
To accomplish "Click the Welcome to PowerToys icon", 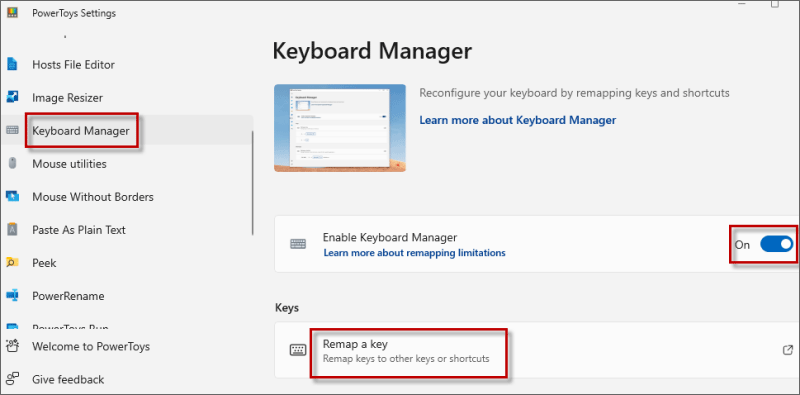I will pyautogui.click(x=12, y=346).
